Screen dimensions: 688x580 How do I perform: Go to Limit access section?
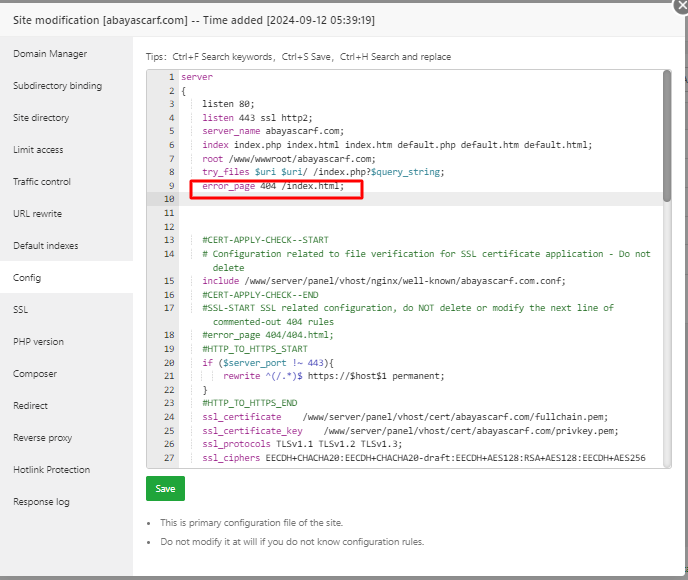pyautogui.click(x=38, y=150)
